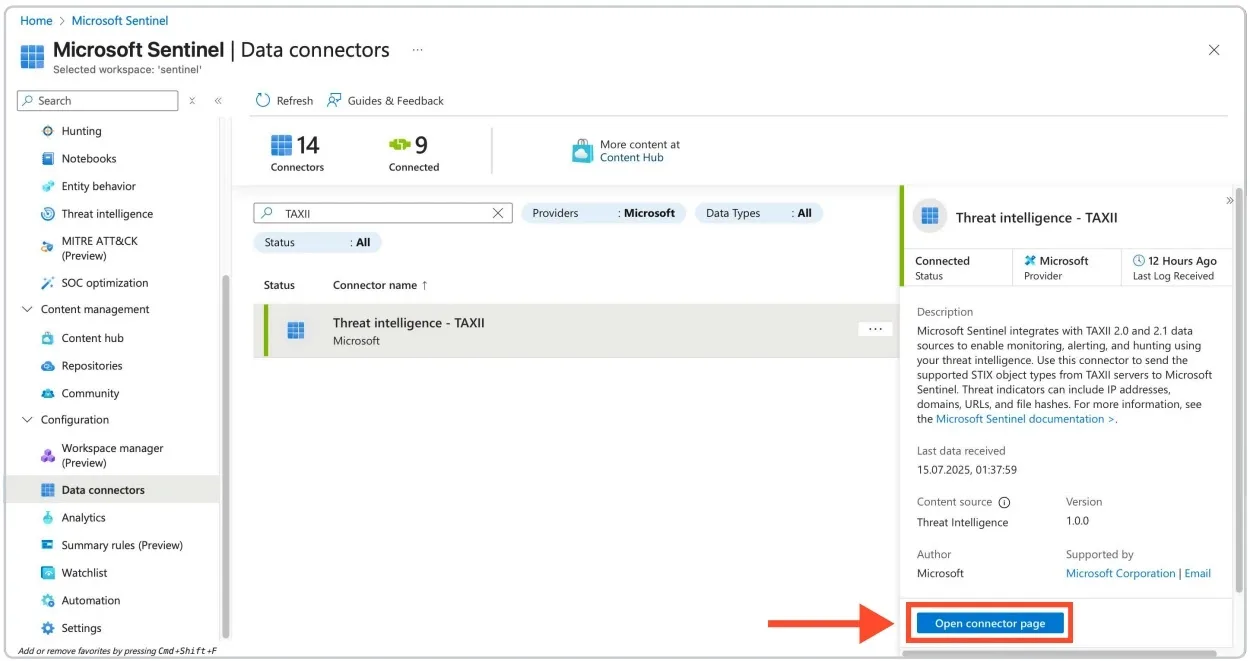1250x661 pixels.
Task: Click the Content Hub shopping bag icon
Action: click(582, 151)
